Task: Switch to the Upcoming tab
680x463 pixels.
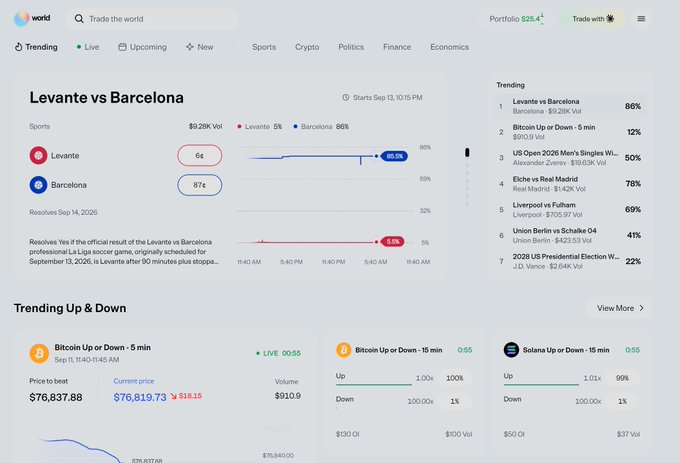Action: [142, 47]
